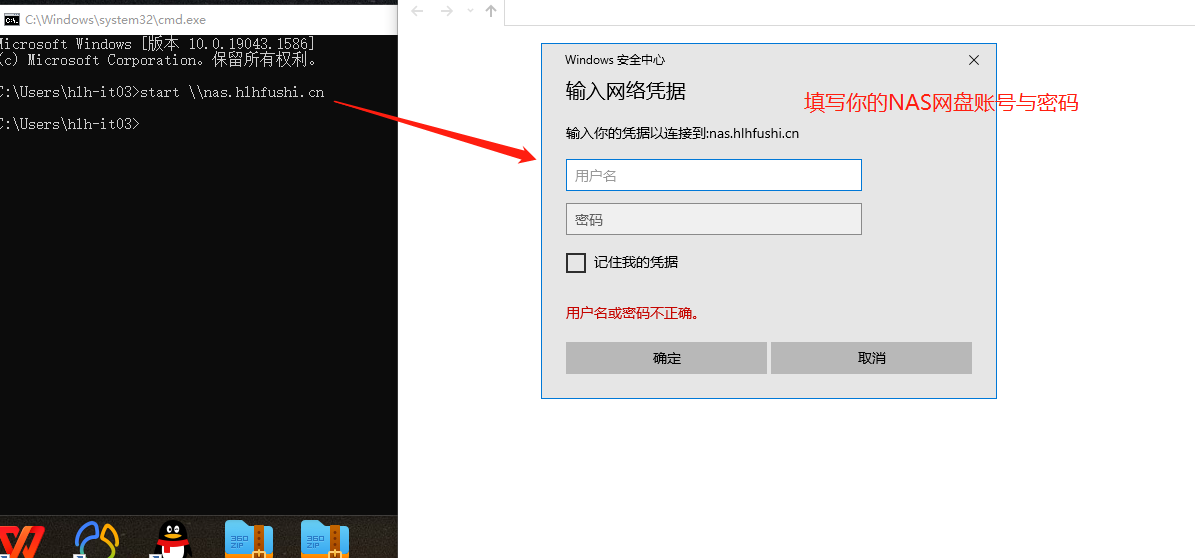
Task: Click the cmd.exe window title text
Action: (x=115, y=20)
